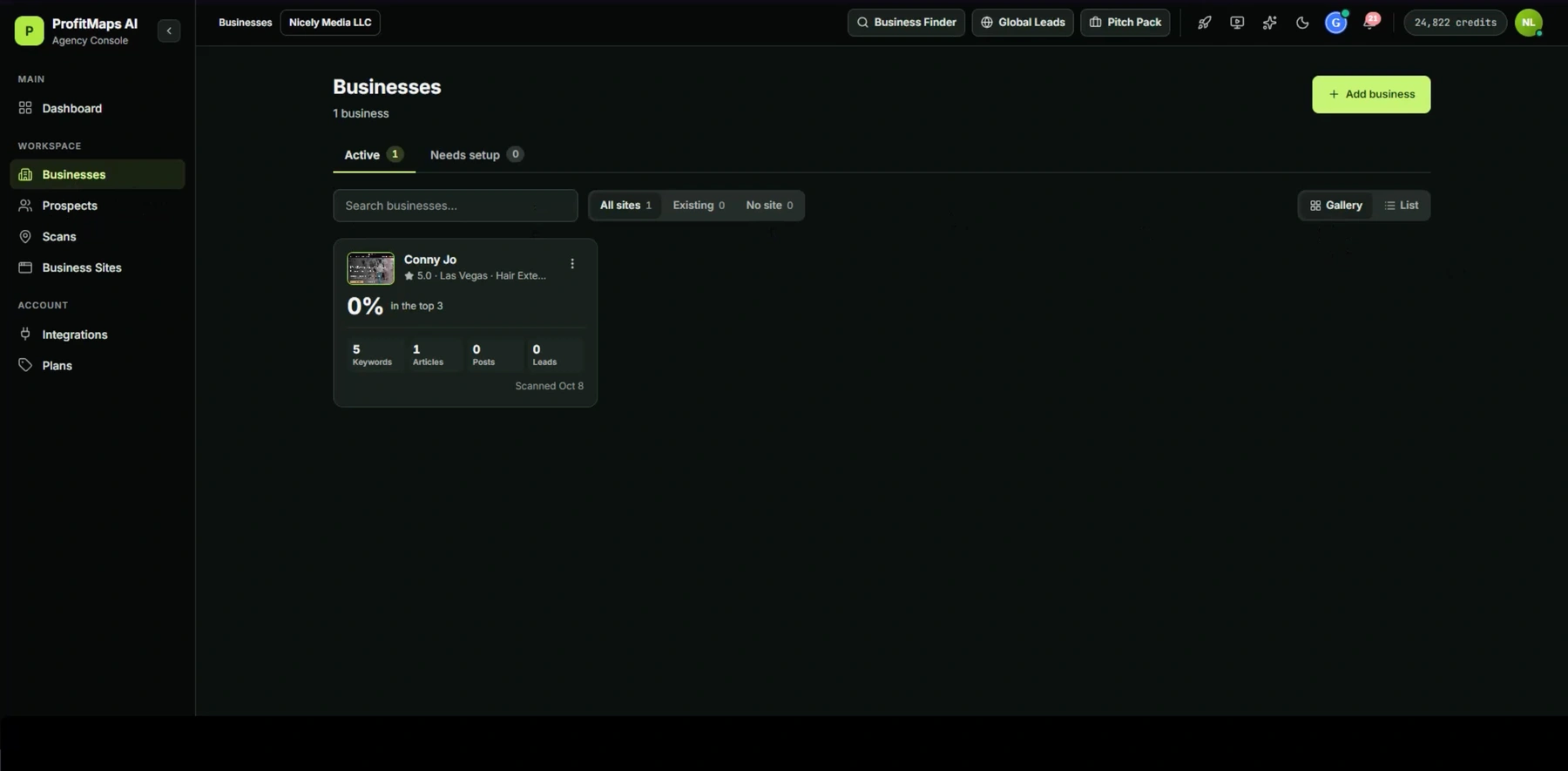Open the Pitch Pack
This screenshot has height=771, width=1568.
click(1125, 23)
